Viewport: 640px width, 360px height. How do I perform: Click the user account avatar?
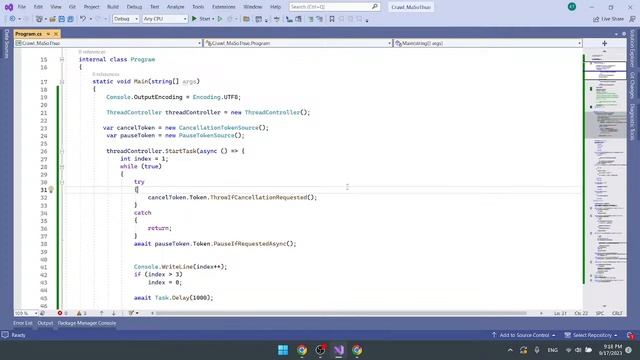coord(572,7)
